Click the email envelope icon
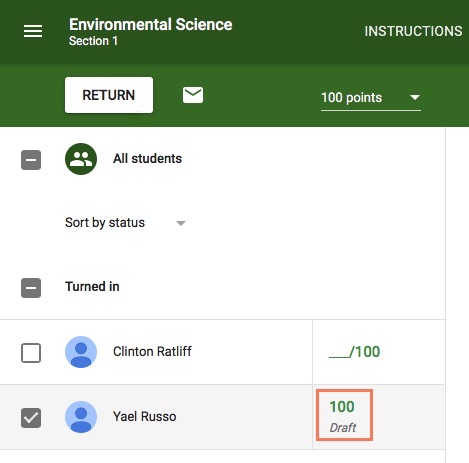This screenshot has width=469, height=463. [x=193, y=95]
